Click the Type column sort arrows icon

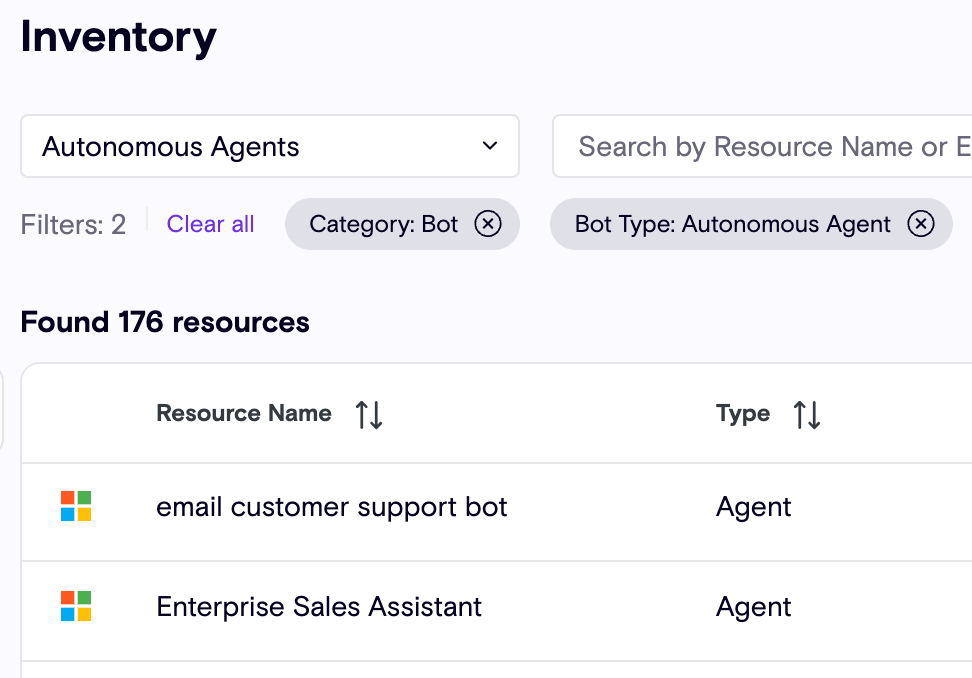pyautogui.click(x=806, y=413)
